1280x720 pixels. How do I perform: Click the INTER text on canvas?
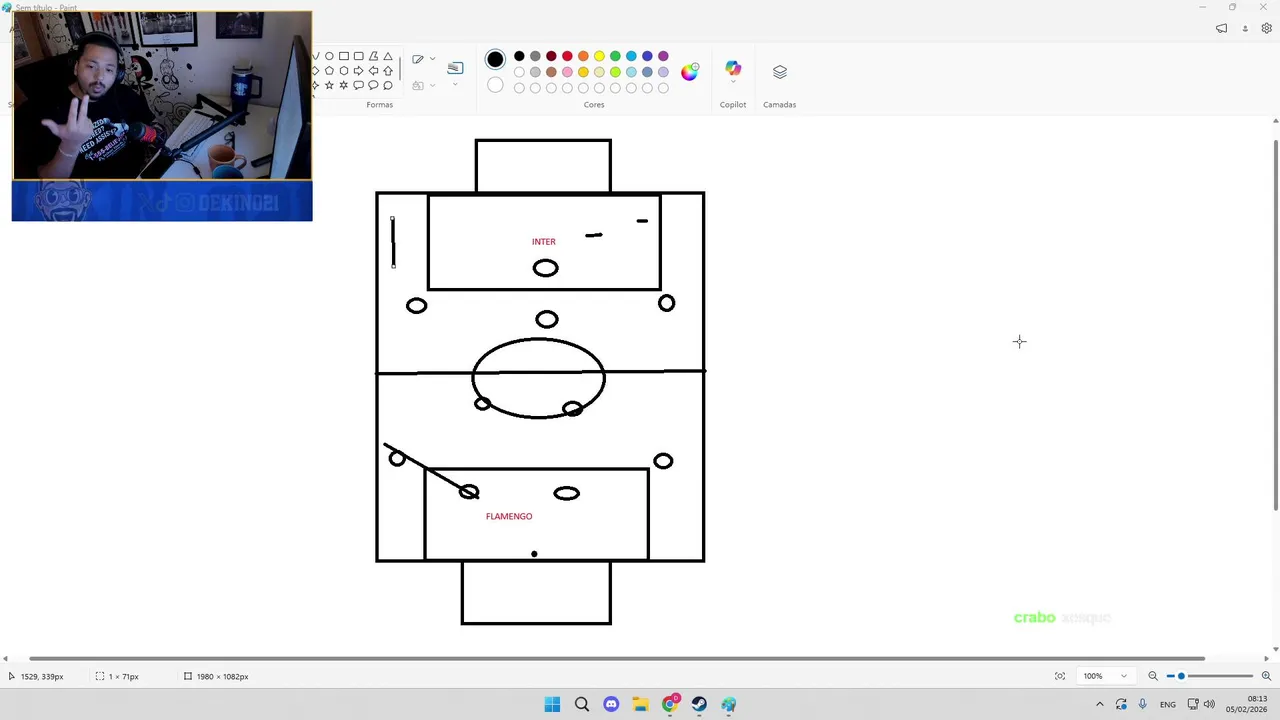point(543,241)
